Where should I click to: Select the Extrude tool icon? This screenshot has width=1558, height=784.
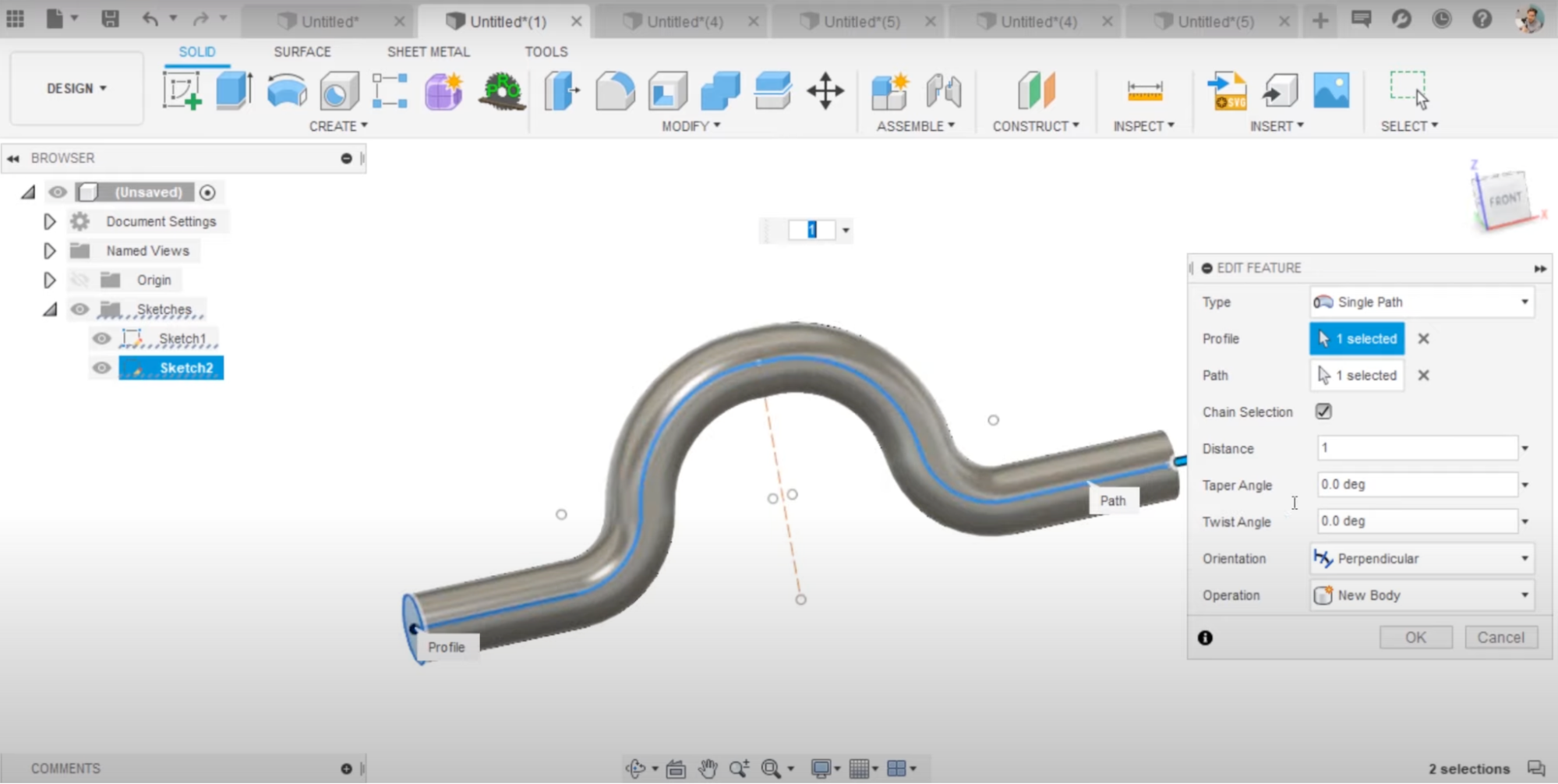click(x=234, y=90)
